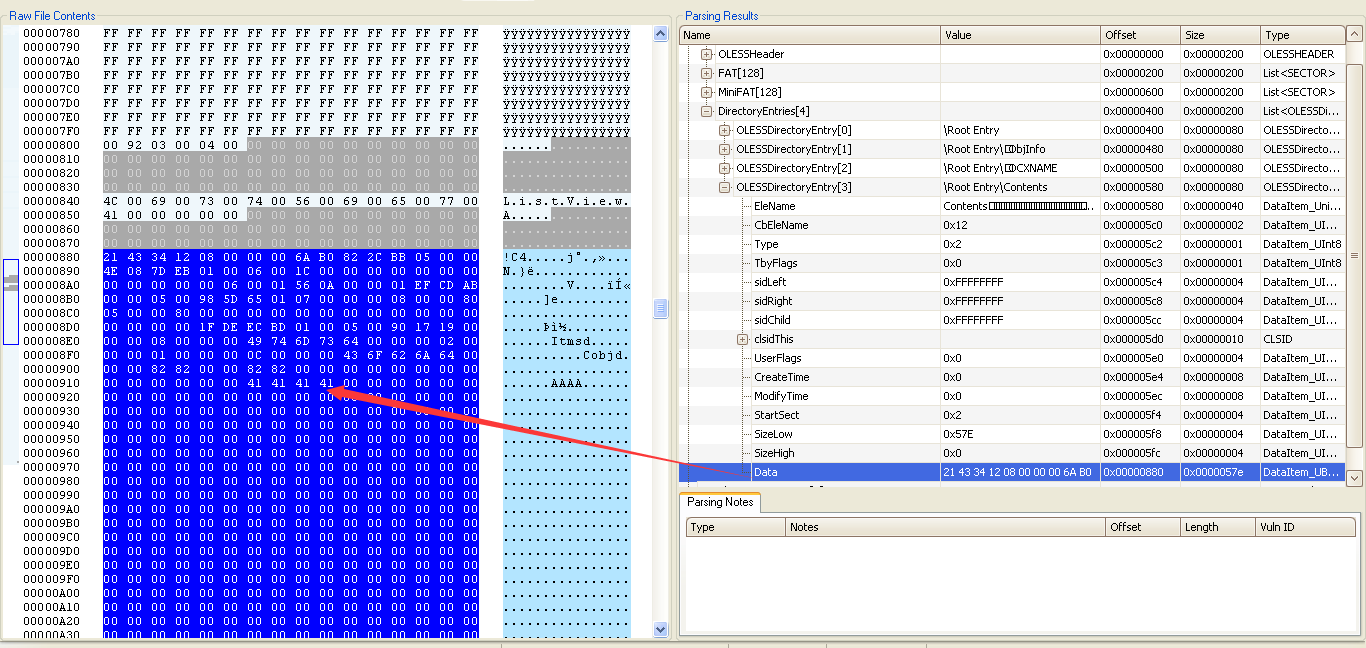
Task: Expand OLESSDirectoryEntry[0] Root Entry node
Action: click(725, 130)
